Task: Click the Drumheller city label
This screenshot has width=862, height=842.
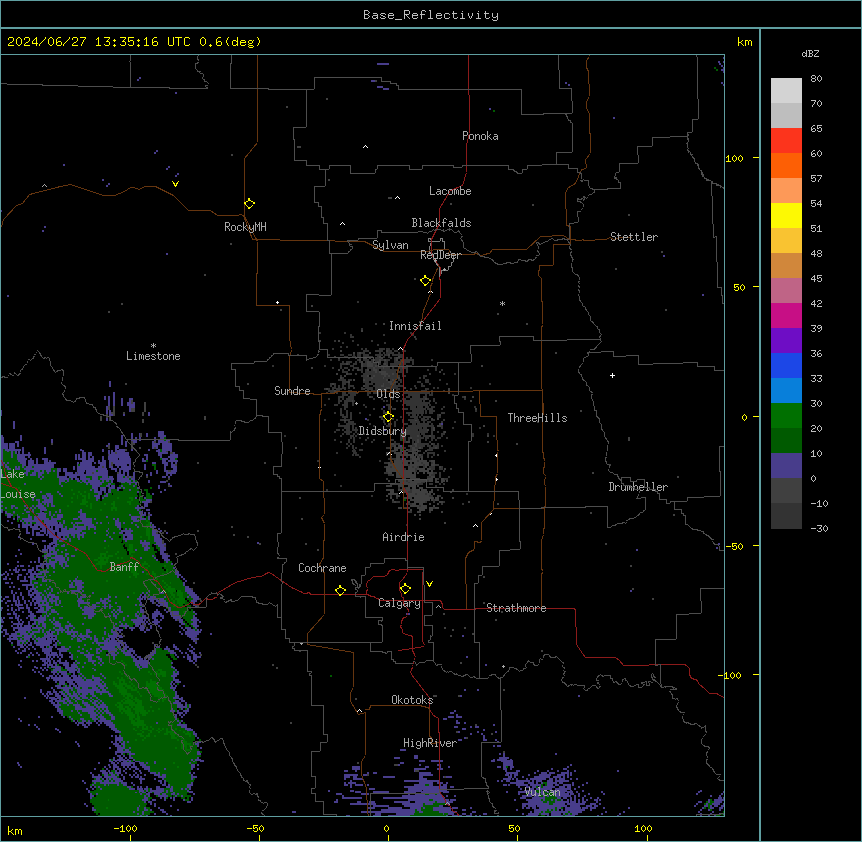Action: (638, 487)
